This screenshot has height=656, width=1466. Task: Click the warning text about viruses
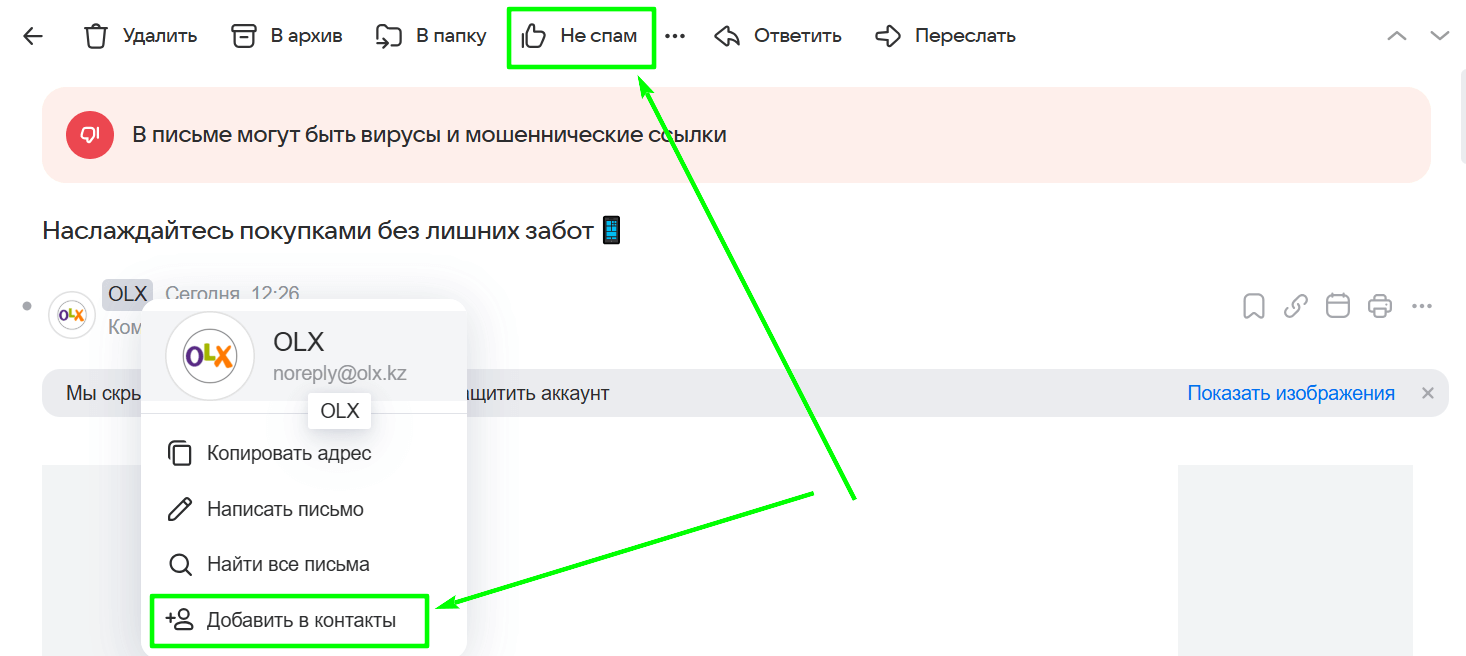pyautogui.click(x=429, y=134)
